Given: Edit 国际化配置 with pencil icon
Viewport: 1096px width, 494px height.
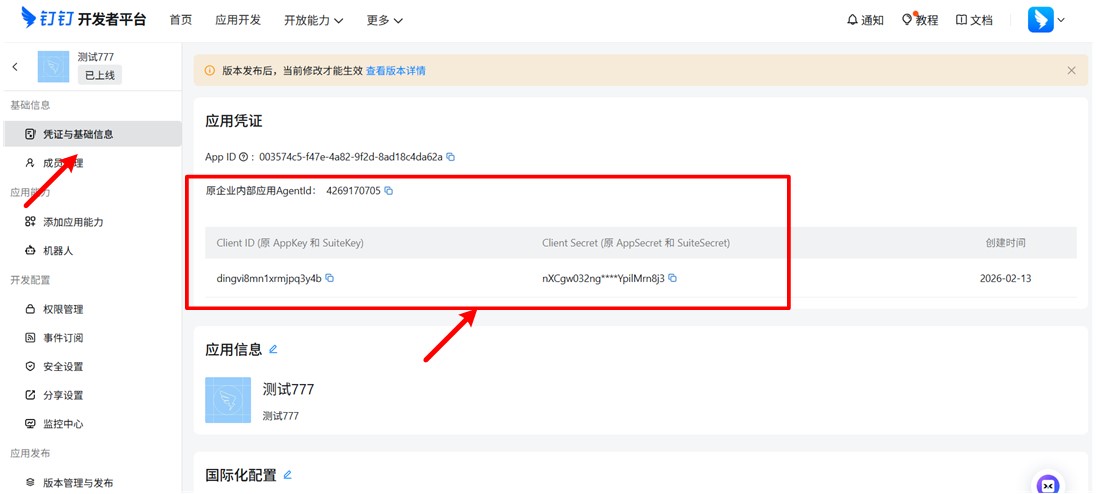Looking at the screenshot, I should coord(288,475).
